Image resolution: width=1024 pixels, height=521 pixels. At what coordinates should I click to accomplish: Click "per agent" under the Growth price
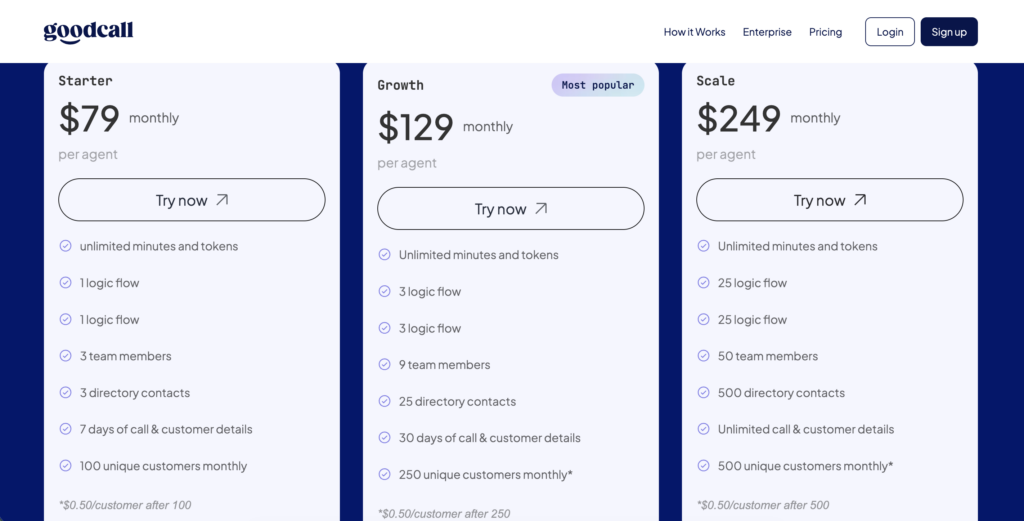tap(407, 163)
